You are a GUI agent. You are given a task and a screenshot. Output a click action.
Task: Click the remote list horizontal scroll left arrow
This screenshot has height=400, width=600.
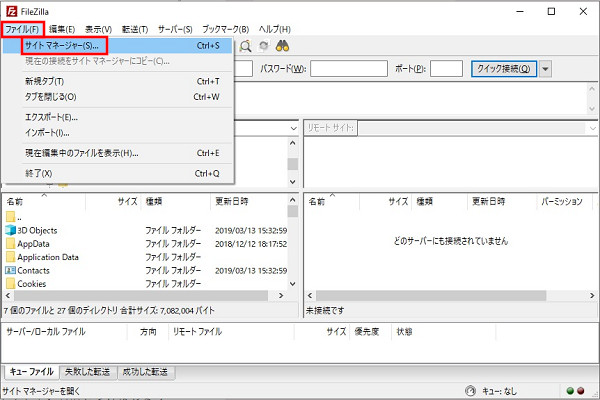tap(310, 296)
